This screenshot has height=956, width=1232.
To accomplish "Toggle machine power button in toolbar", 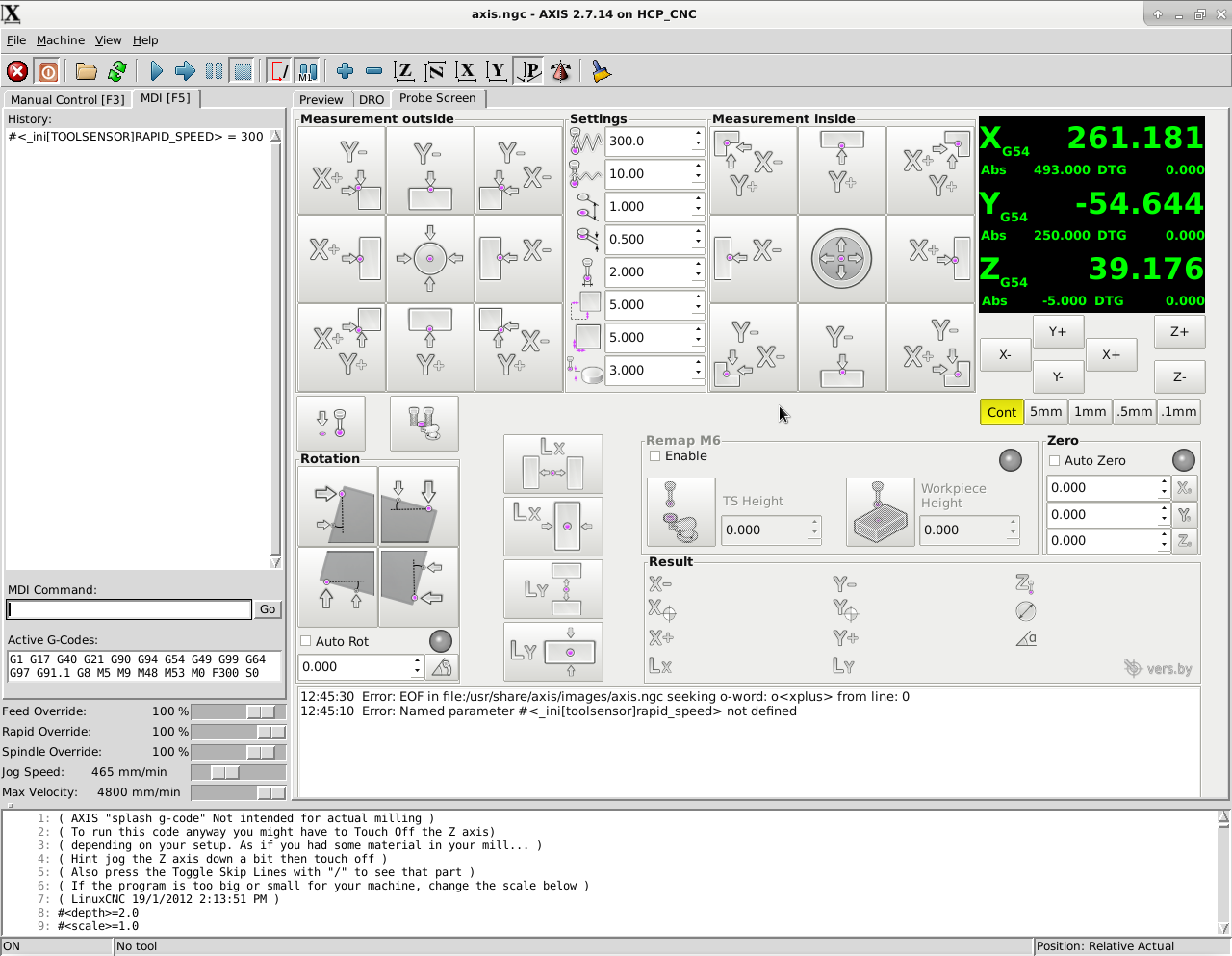I will [46, 71].
